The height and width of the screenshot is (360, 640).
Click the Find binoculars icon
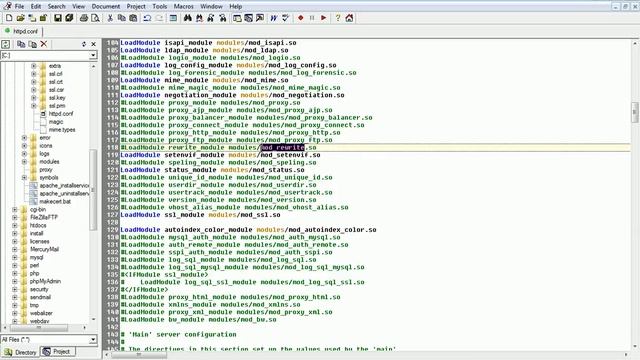(x=188, y=18)
